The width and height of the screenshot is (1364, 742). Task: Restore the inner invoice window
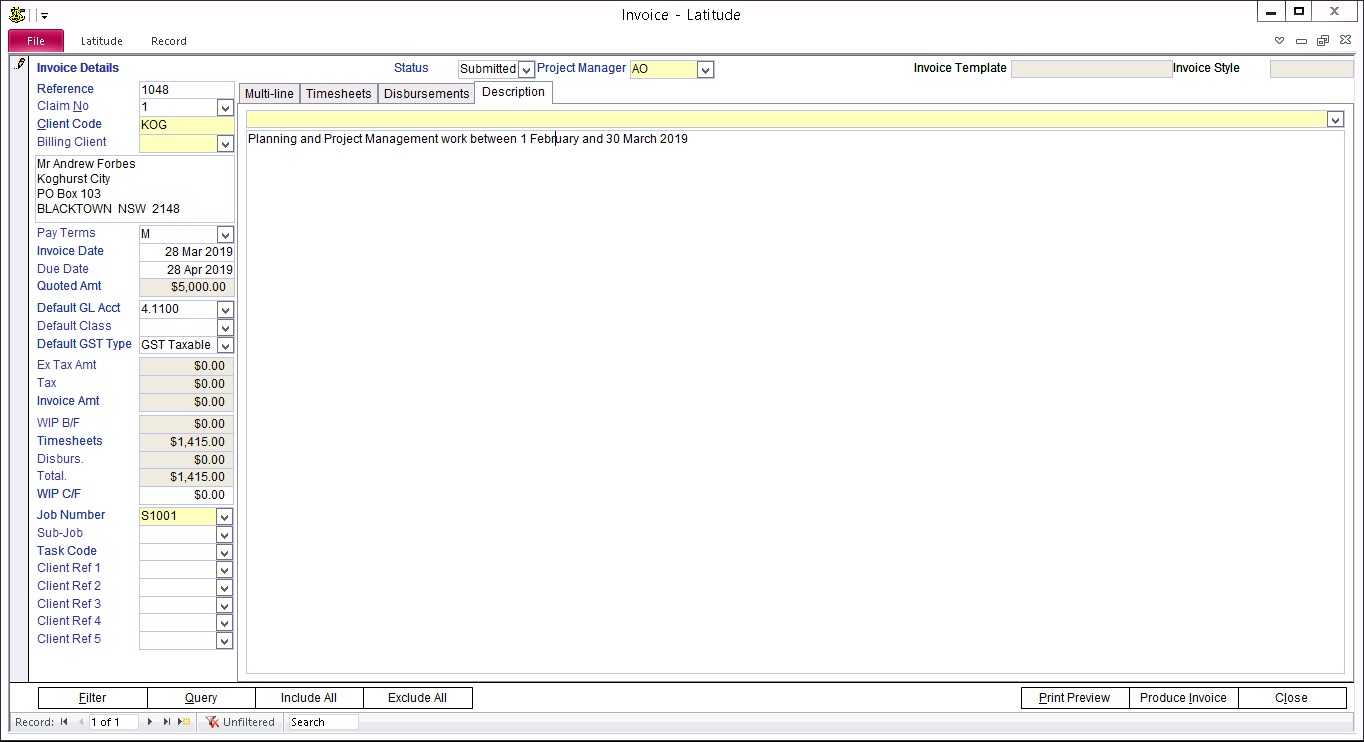(1322, 41)
